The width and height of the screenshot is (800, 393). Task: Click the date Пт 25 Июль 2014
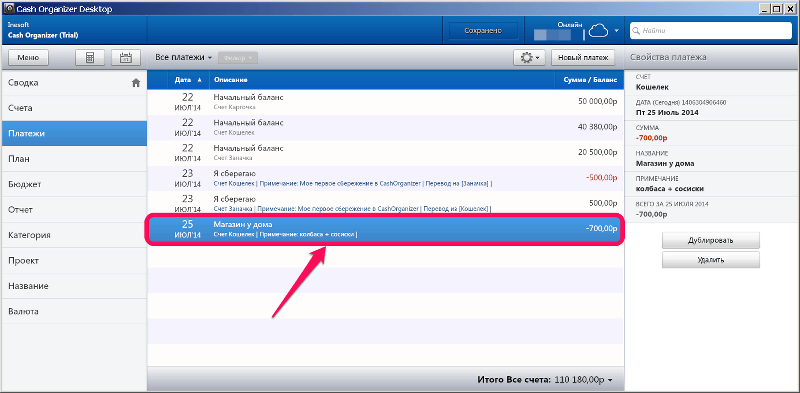(x=667, y=112)
